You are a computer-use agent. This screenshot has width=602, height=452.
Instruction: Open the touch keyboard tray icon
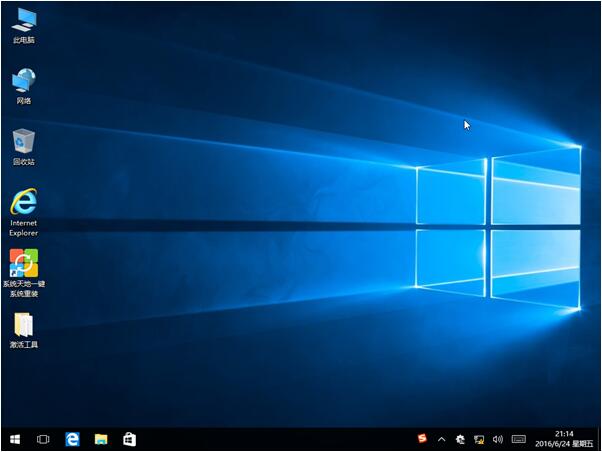[x=519, y=439]
